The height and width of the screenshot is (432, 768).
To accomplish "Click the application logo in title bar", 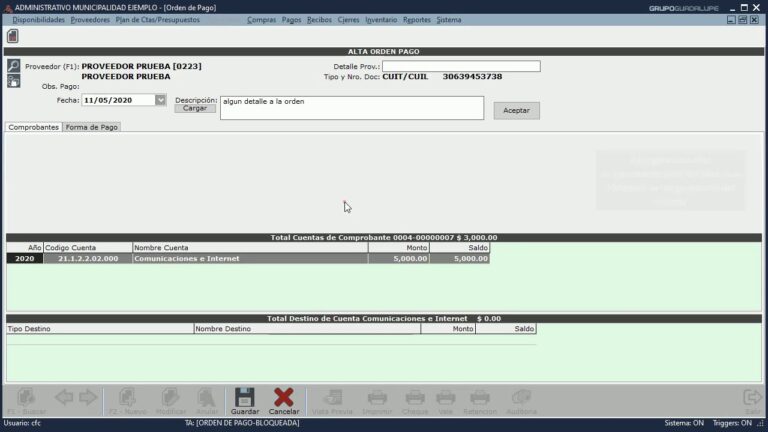I will (8, 8).
